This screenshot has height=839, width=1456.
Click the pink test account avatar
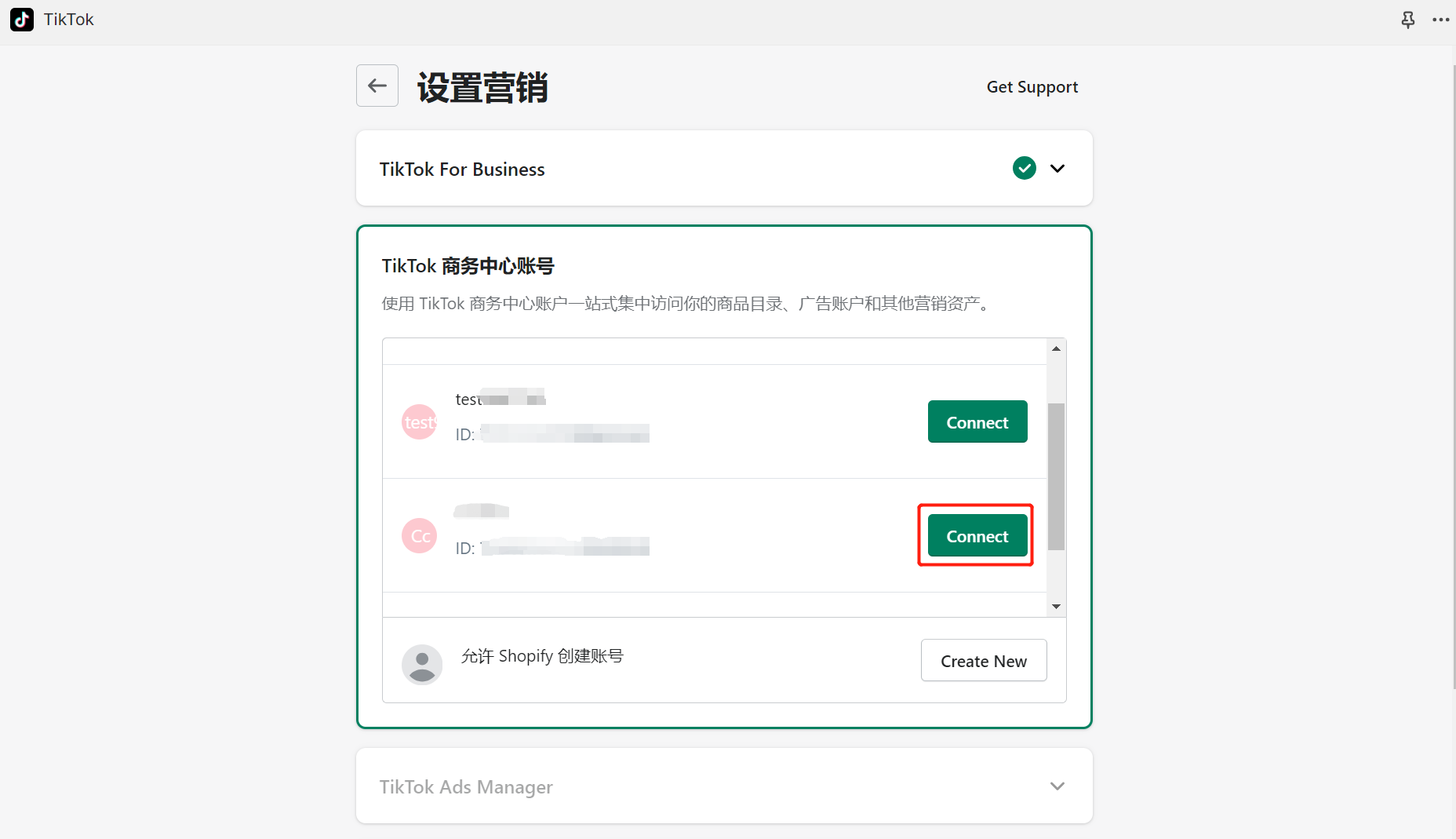coord(420,422)
